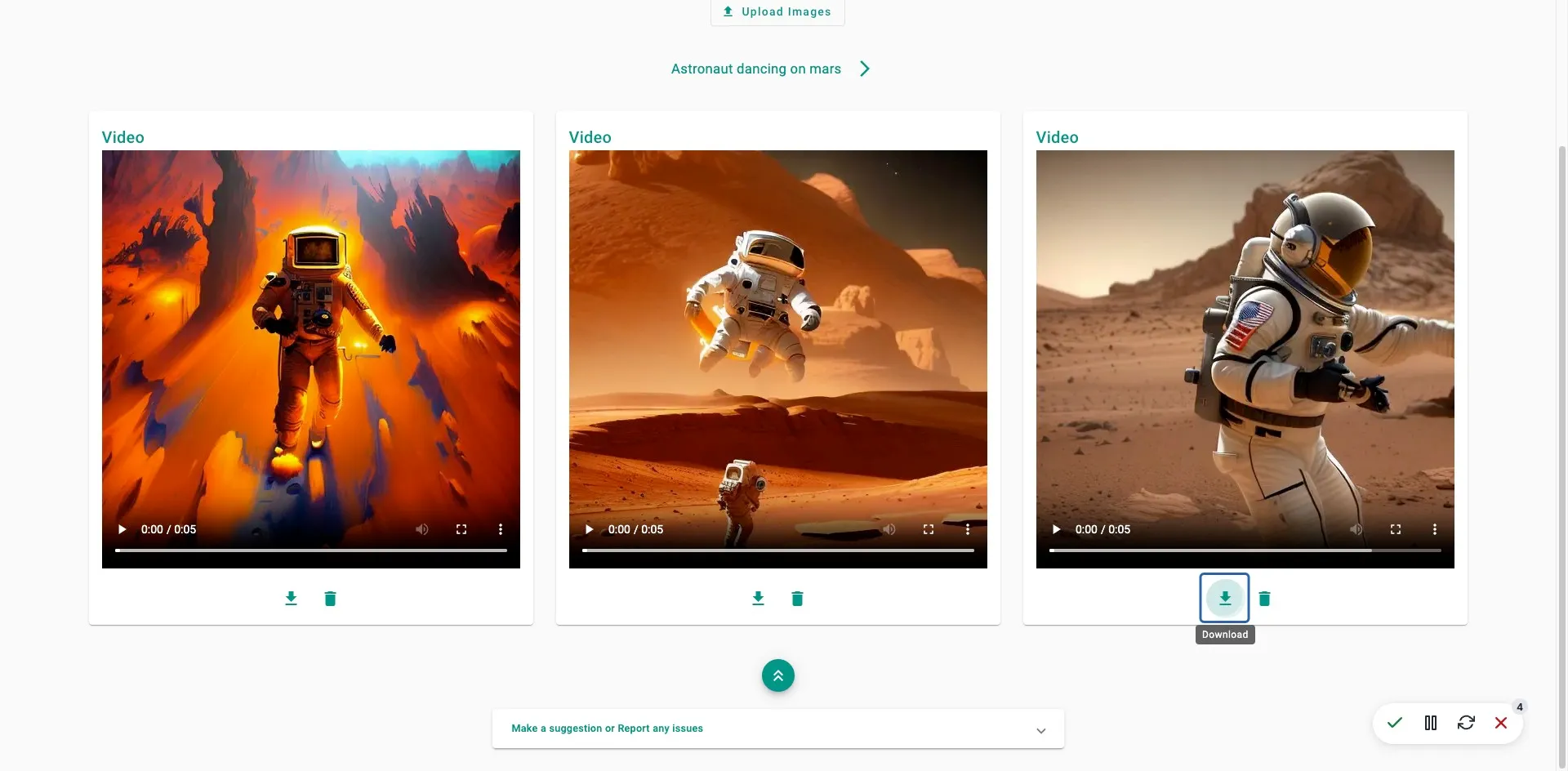This screenshot has width=1568, height=771.
Task: Open fullscreen for the second video
Action: (x=929, y=529)
